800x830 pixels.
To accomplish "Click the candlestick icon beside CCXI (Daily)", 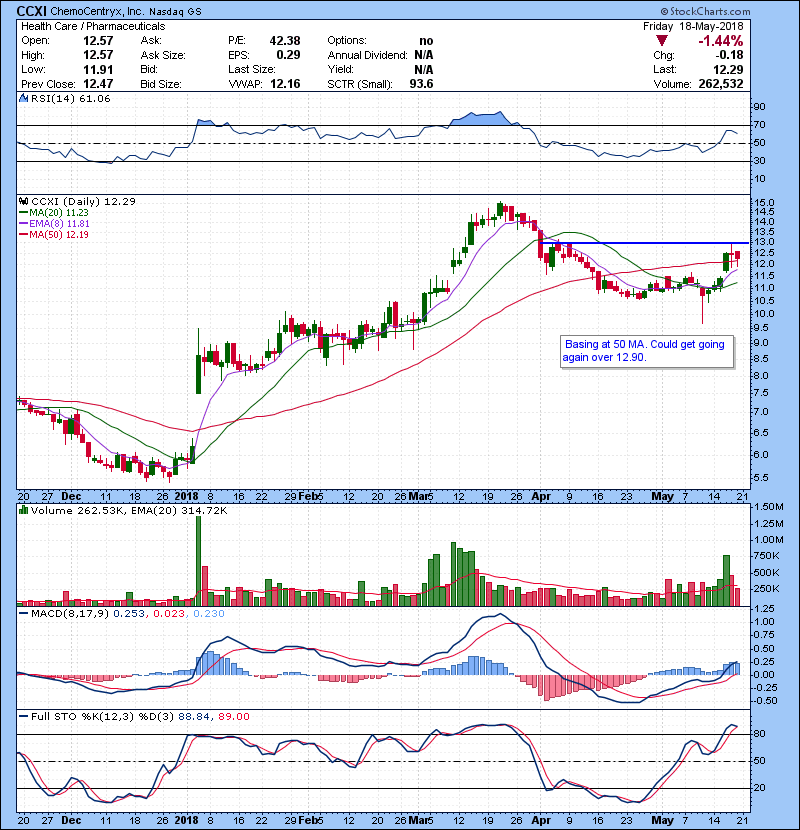I will coord(23,201).
